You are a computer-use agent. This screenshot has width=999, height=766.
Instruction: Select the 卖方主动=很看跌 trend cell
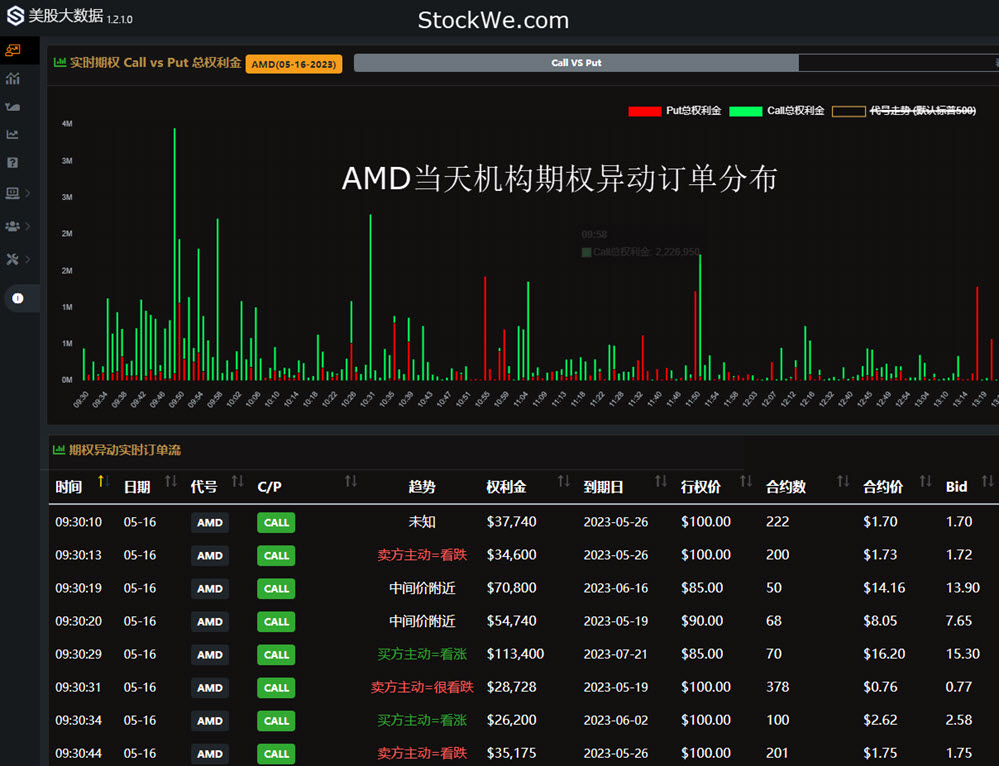tap(422, 688)
